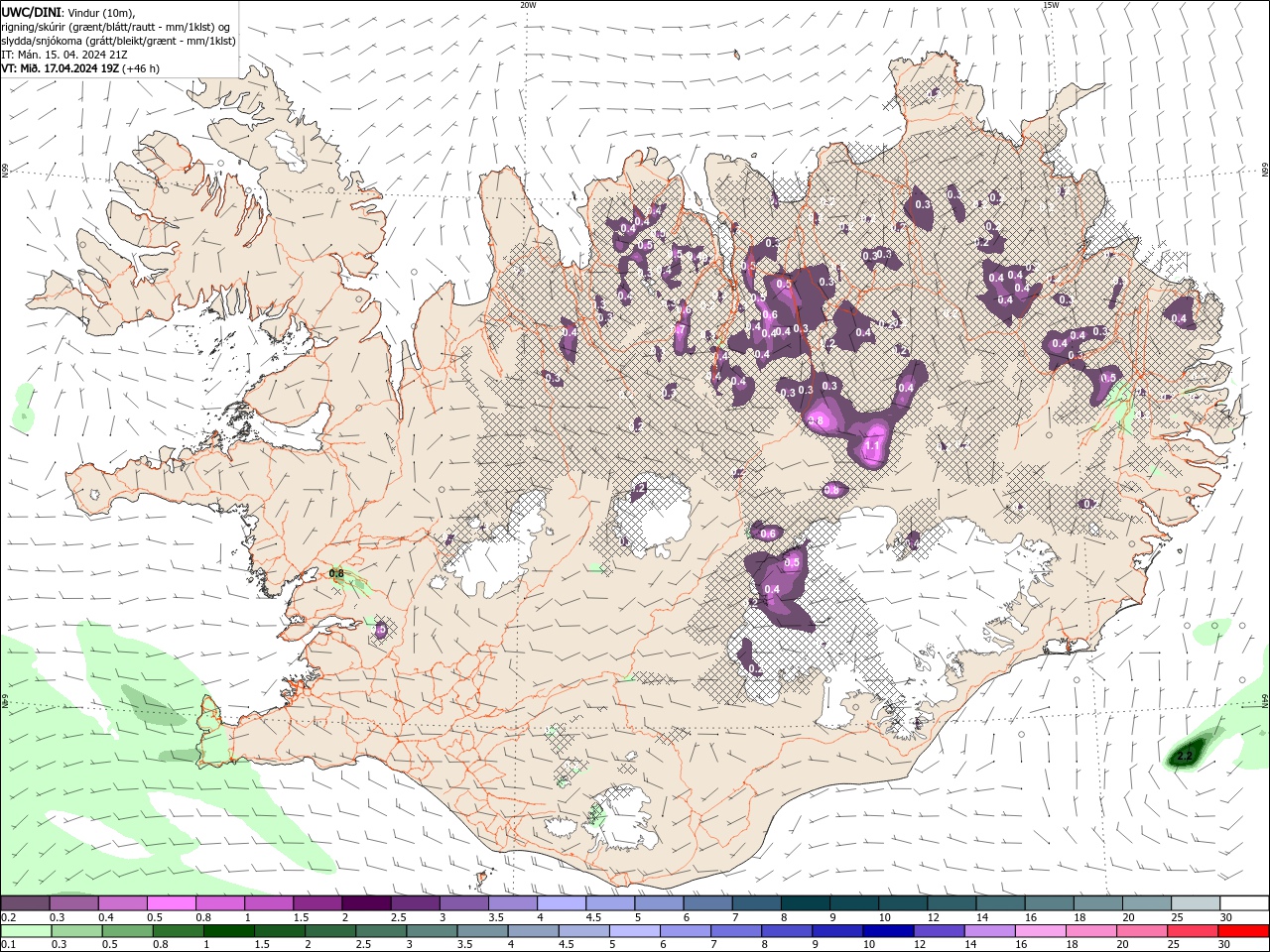
Task: Select the 1.5 swatch in the purple snow legend
Action: [317, 903]
